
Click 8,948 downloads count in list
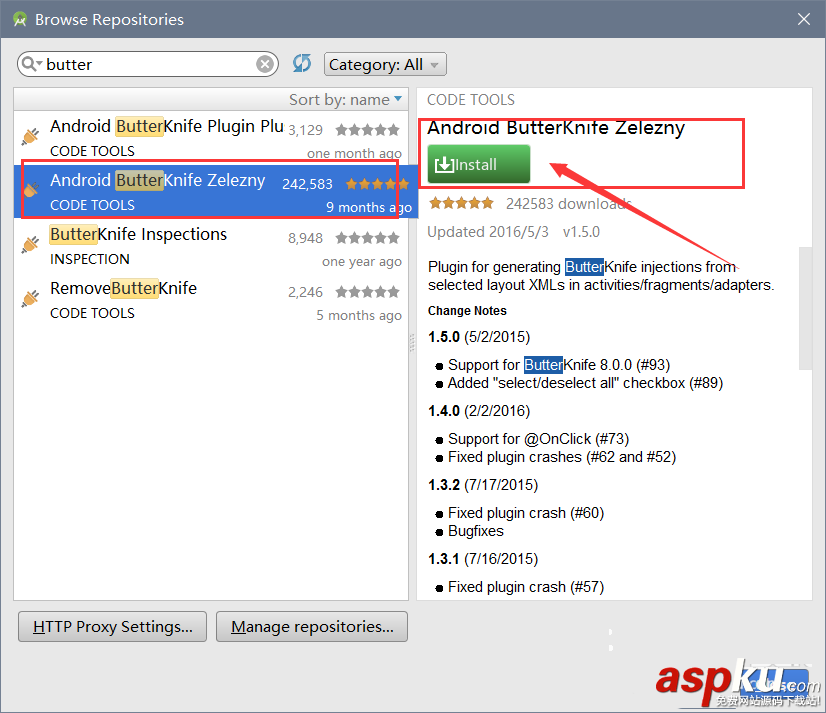tap(305, 238)
